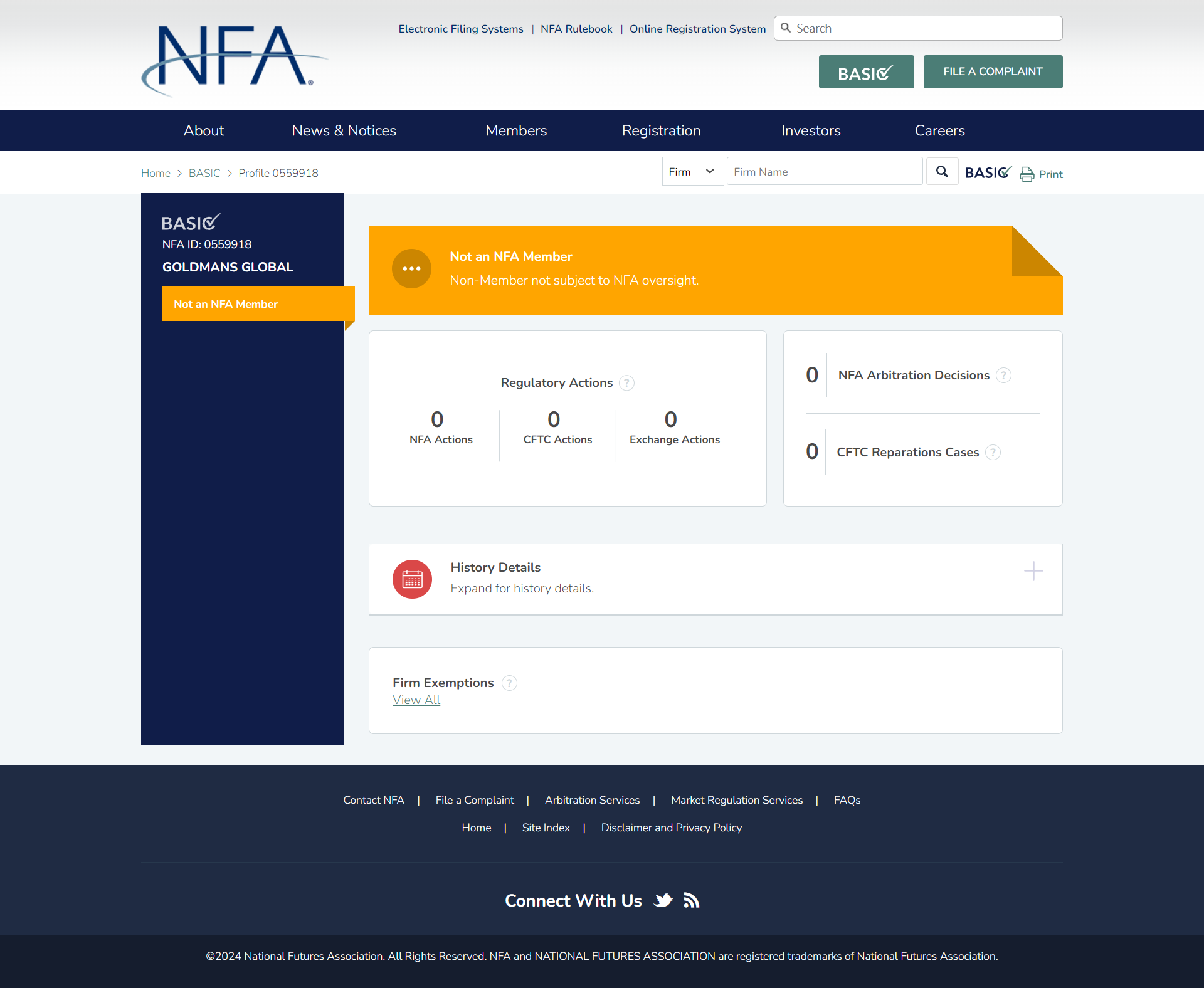This screenshot has height=988, width=1204.
Task: Open the Investors menu
Action: pyautogui.click(x=811, y=130)
